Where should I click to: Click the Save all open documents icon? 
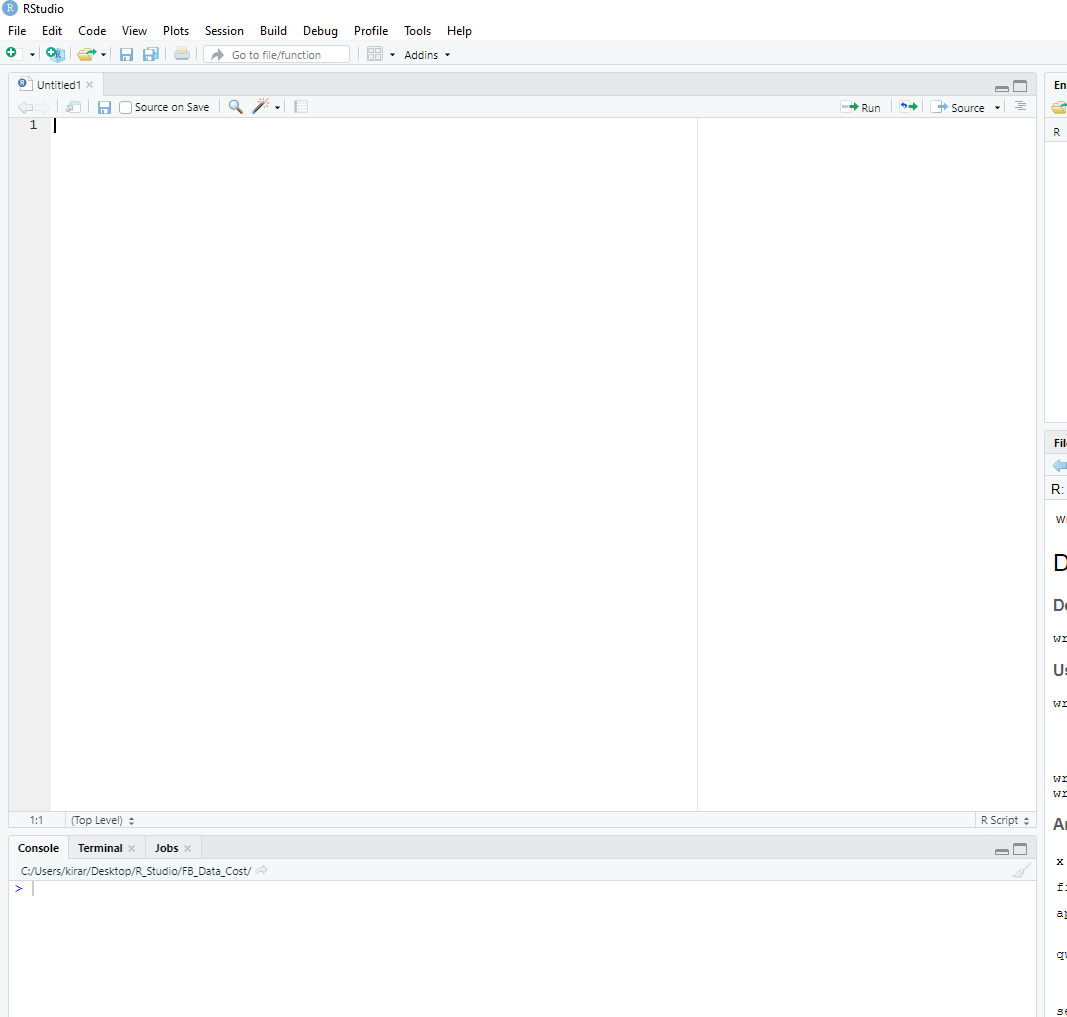[151, 54]
